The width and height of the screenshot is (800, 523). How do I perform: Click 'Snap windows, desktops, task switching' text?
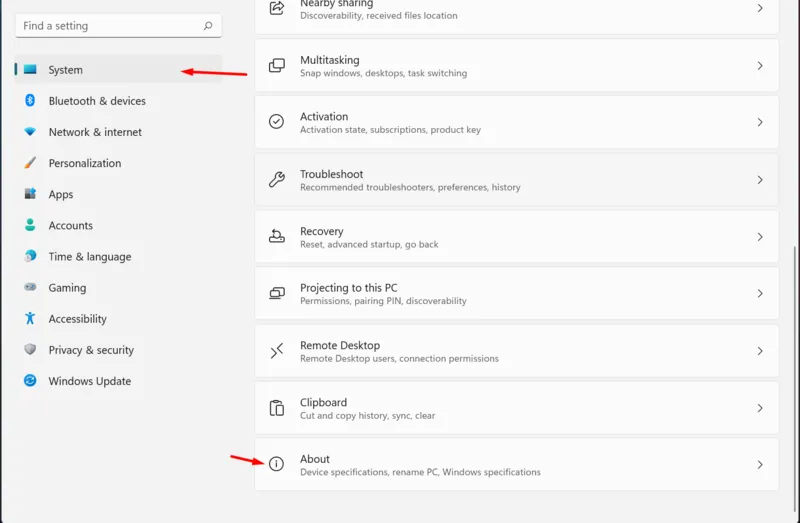click(383, 73)
